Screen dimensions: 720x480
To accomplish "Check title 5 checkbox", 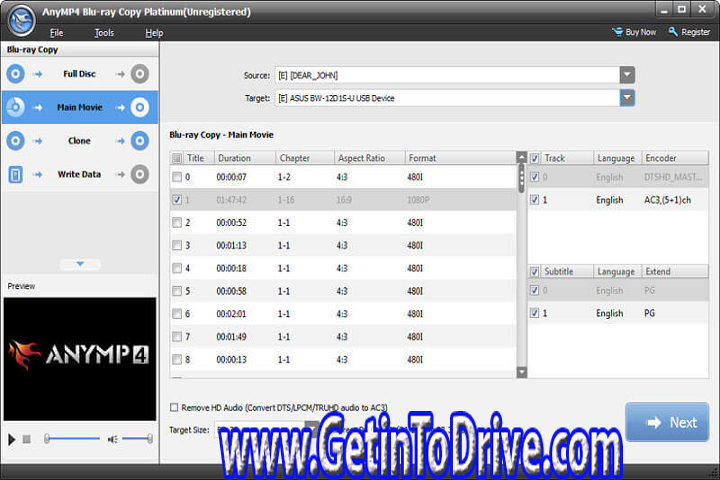I will click(x=177, y=291).
